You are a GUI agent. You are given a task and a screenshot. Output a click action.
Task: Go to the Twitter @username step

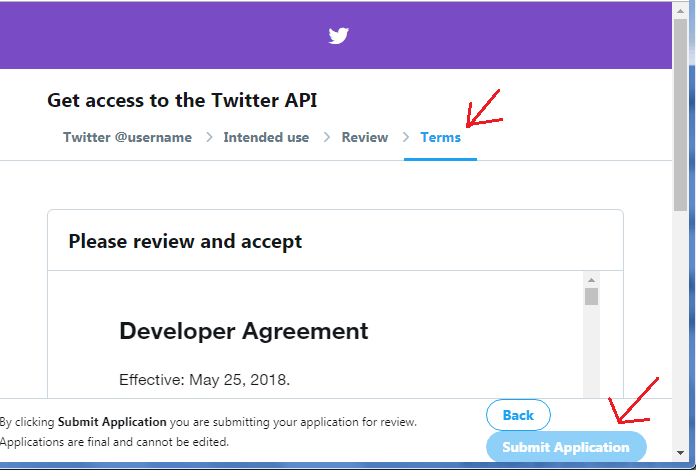click(x=127, y=138)
